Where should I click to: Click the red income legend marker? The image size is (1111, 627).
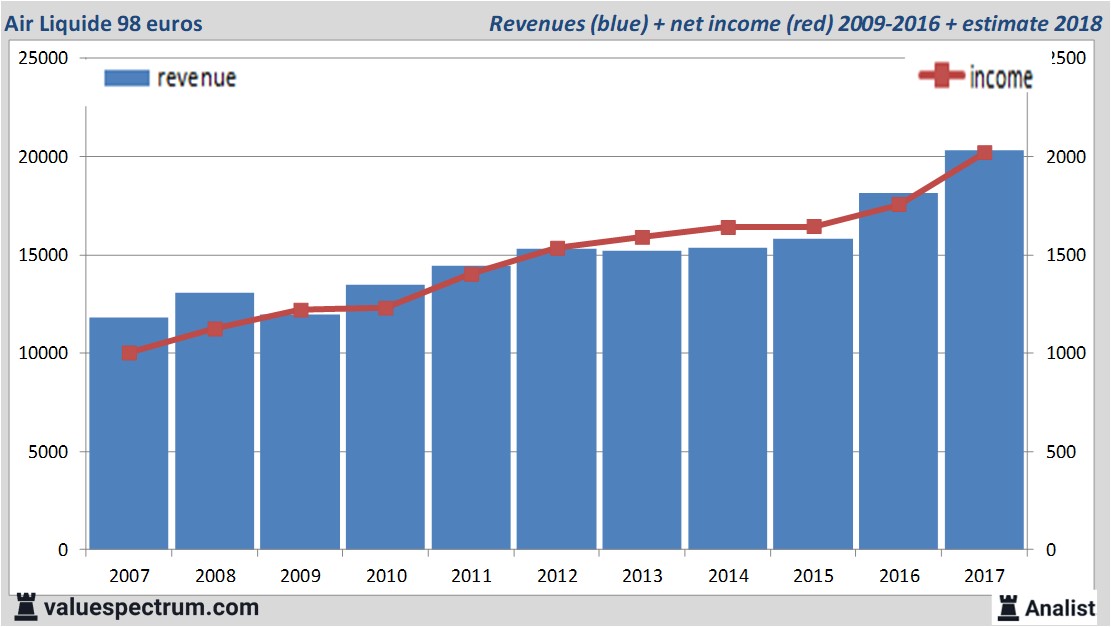[941, 77]
